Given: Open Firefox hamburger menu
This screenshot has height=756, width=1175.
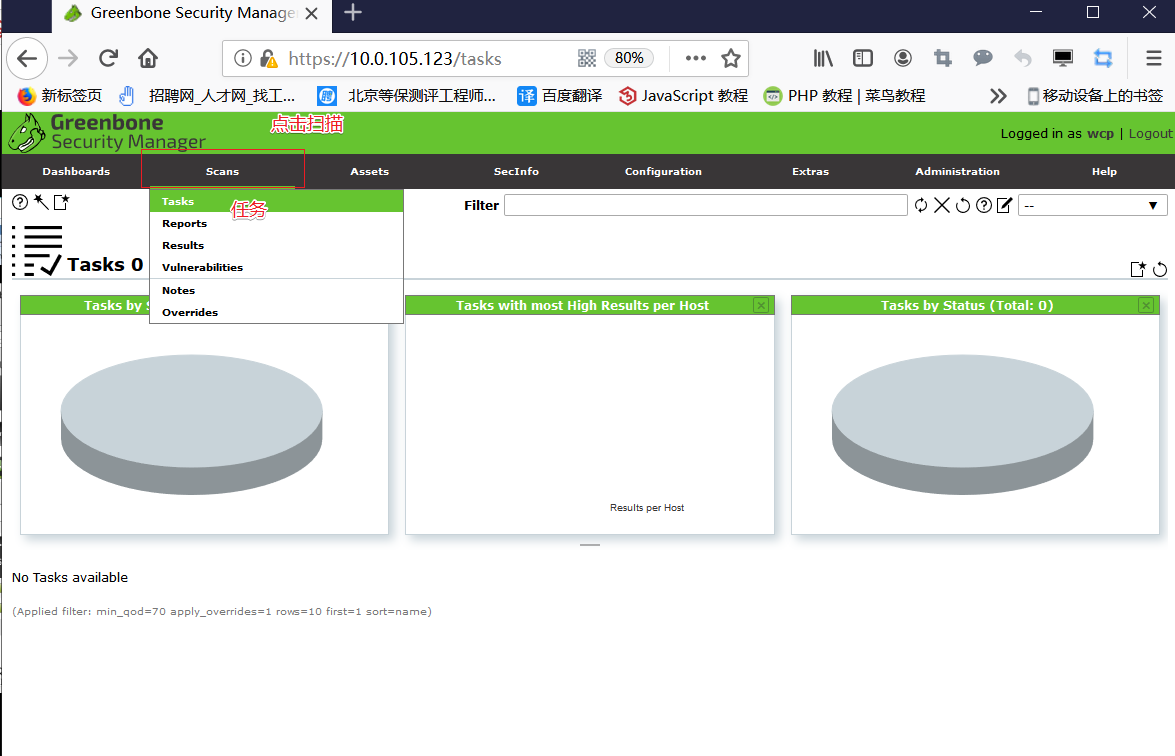Looking at the screenshot, I should [1154, 58].
